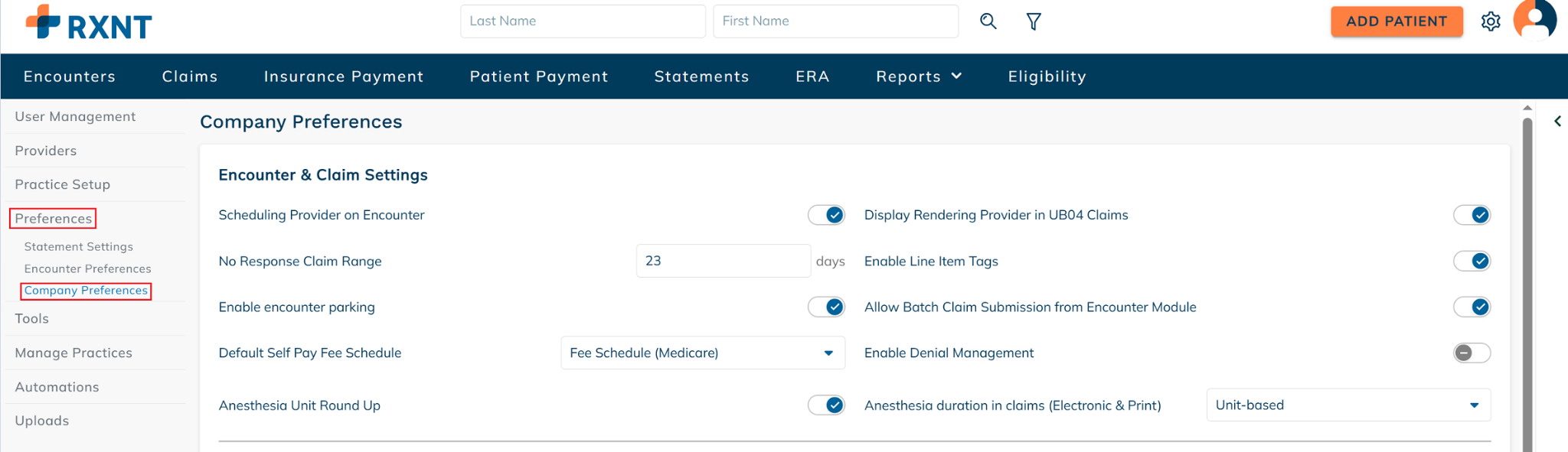Open the Eligibility menu item
Screen dimensions: 1568x452
point(1047,76)
